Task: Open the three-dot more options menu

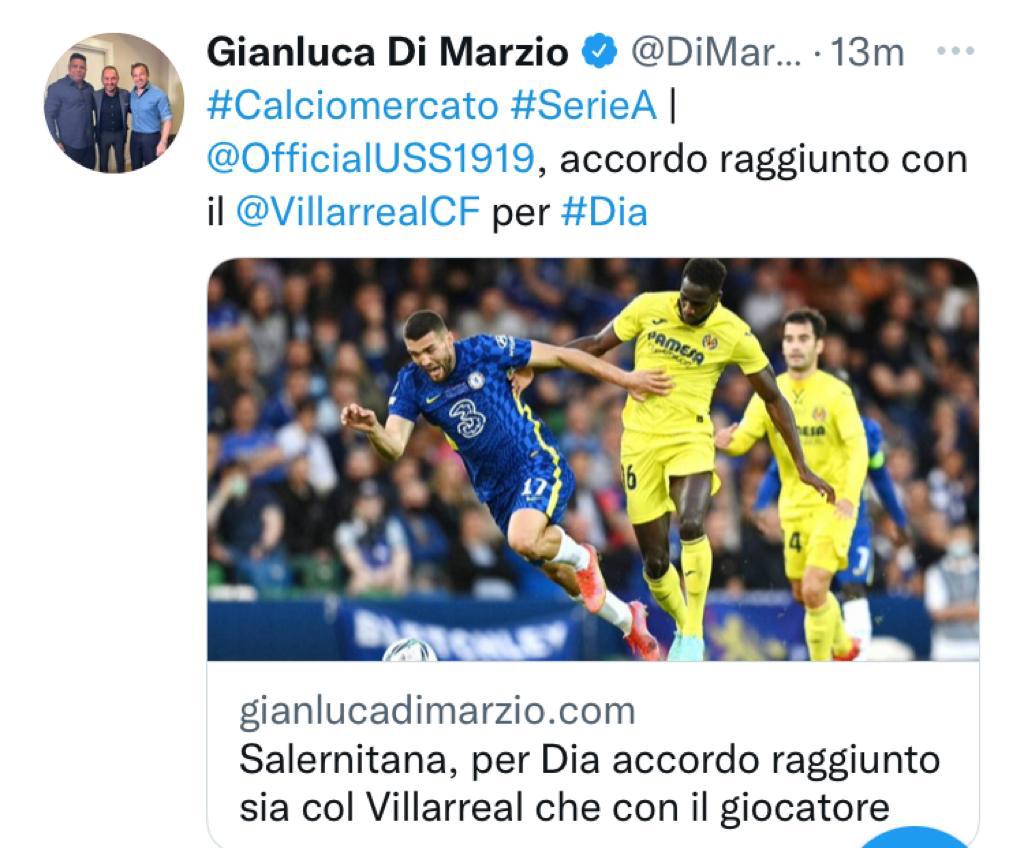Action: pos(955,51)
